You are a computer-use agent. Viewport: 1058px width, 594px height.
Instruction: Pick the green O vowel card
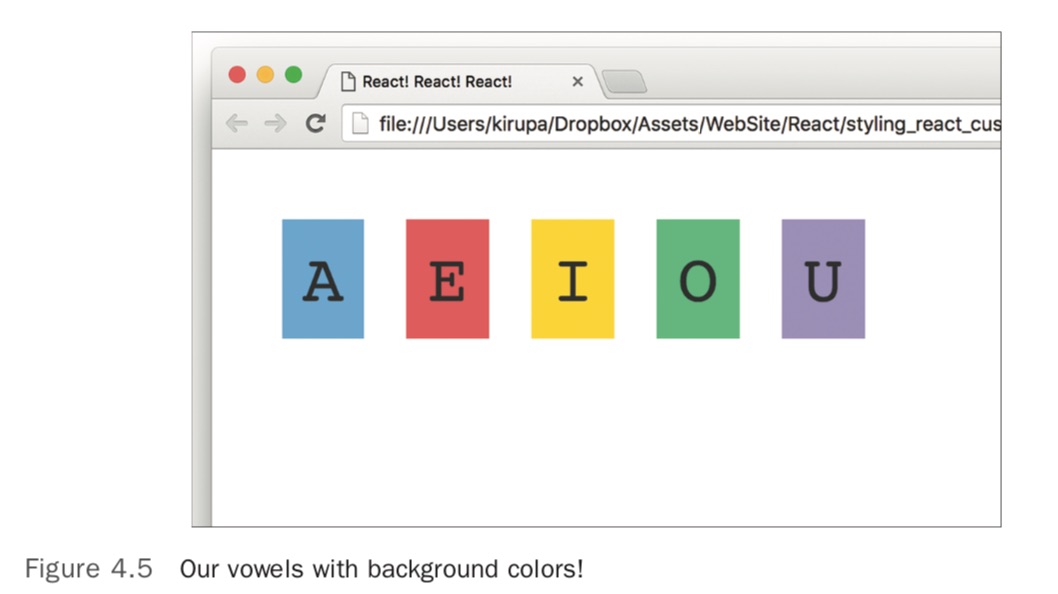click(698, 279)
